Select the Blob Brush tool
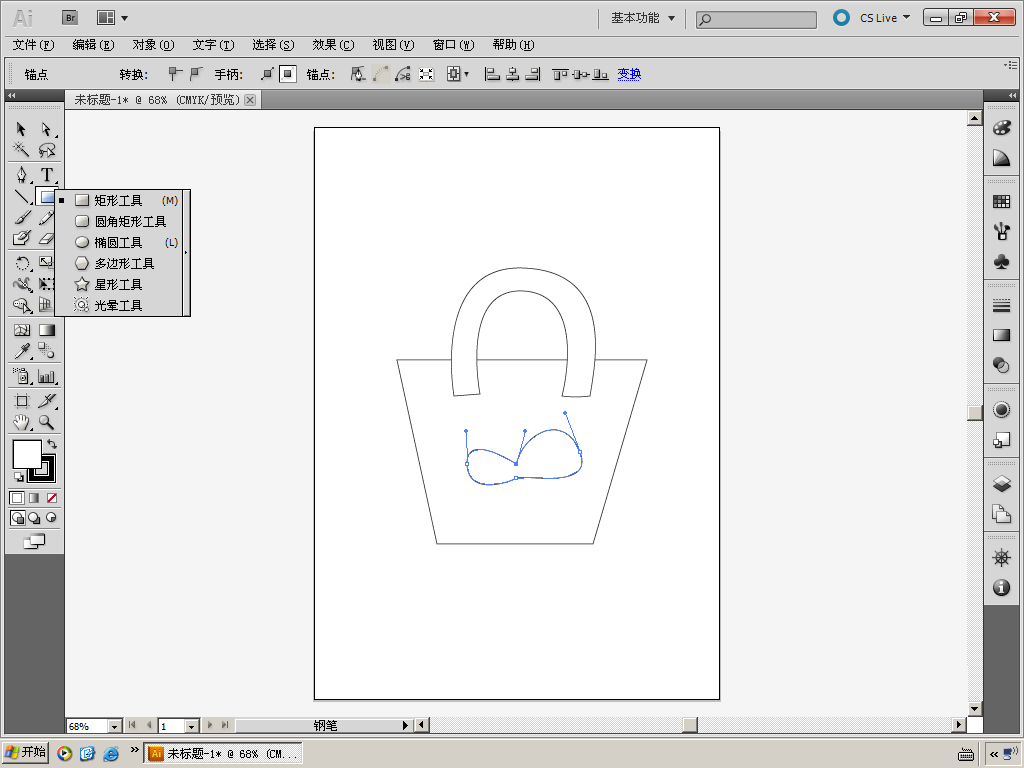1024x768 pixels. tap(21, 238)
